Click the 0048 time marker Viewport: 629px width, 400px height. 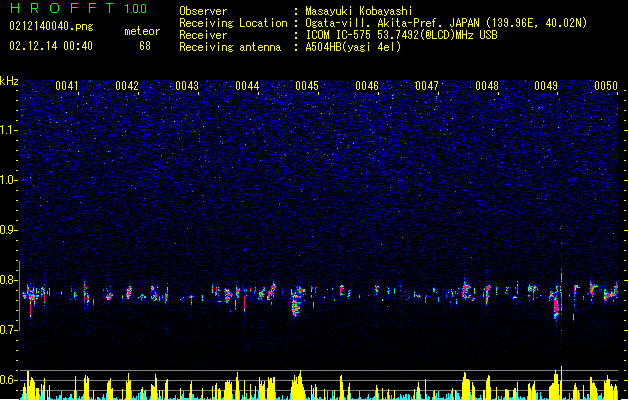[487, 86]
